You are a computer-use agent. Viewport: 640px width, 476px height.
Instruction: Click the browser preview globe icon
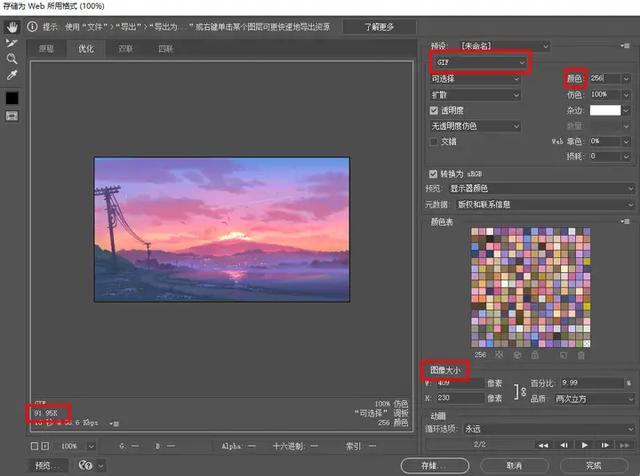coord(85,465)
